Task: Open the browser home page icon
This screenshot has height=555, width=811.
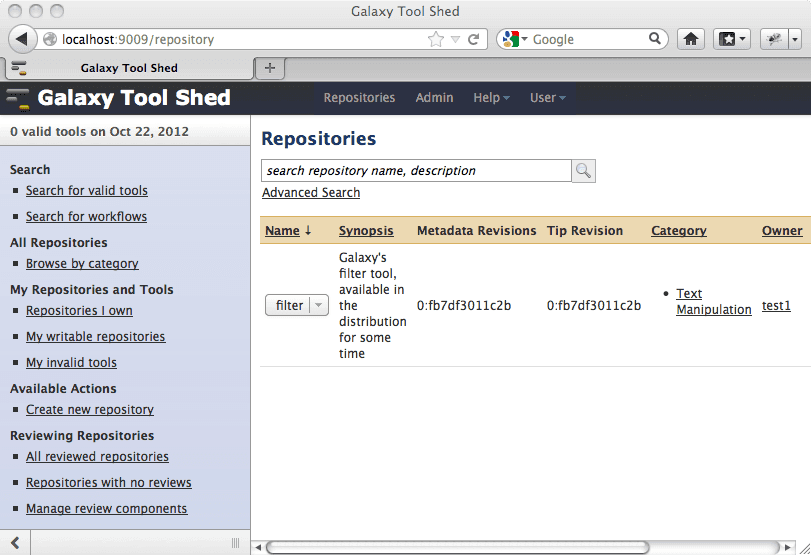Action: (690, 39)
